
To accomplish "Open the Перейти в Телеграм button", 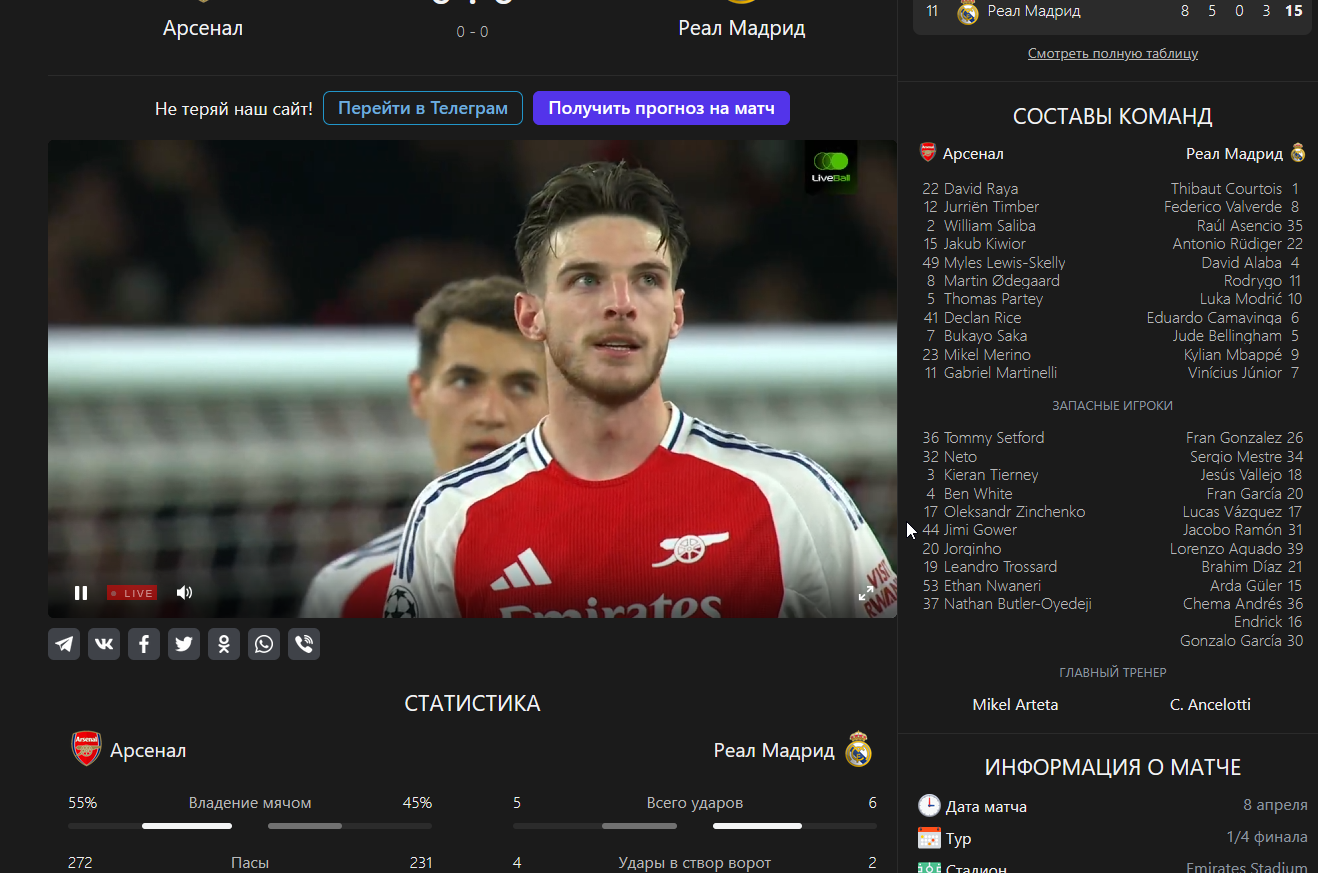I will (423, 108).
